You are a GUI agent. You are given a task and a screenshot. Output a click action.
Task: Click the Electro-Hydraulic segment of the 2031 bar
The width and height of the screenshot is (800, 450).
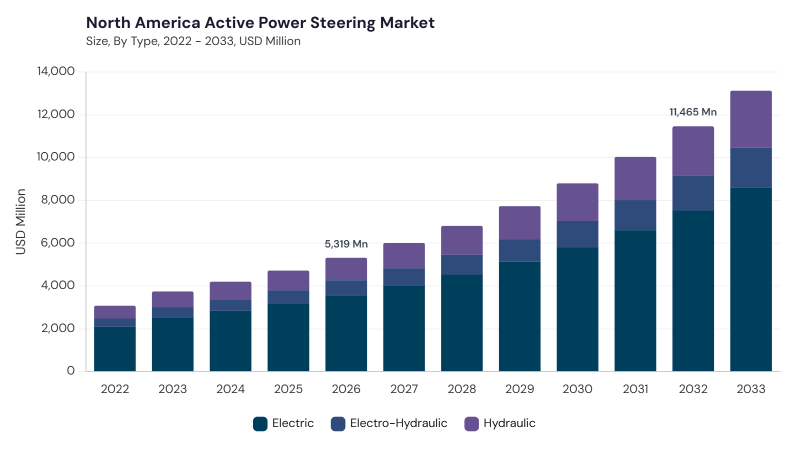point(635,216)
